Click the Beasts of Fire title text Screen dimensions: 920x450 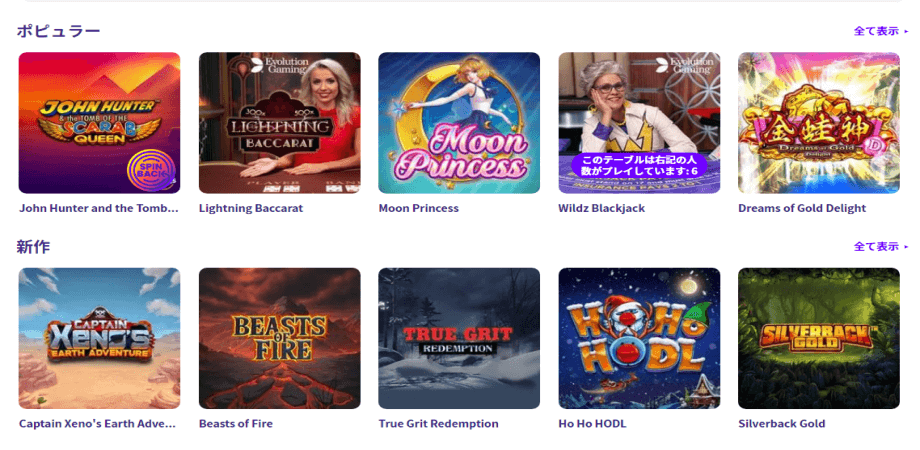coord(236,424)
